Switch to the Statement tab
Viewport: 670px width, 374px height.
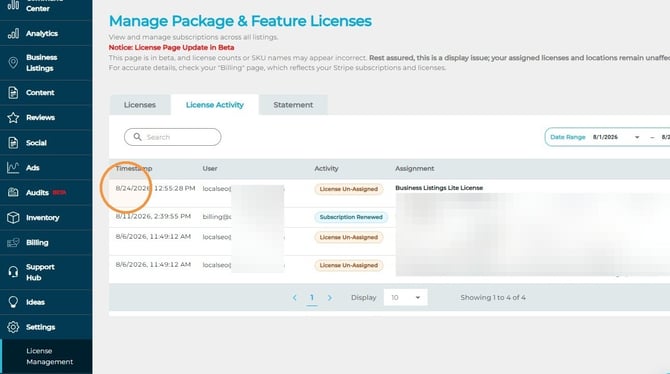pos(293,105)
